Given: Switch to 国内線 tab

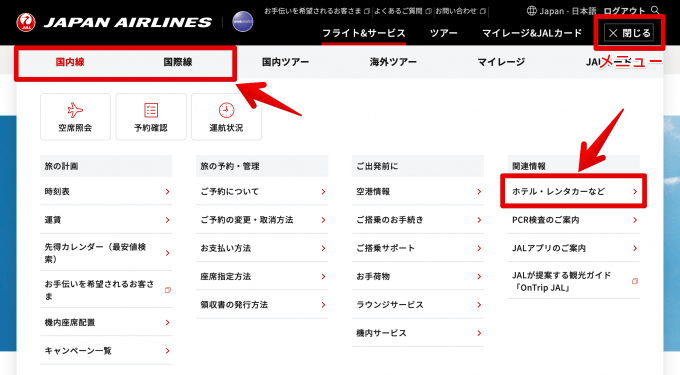Looking at the screenshot, I should point(70,62).
